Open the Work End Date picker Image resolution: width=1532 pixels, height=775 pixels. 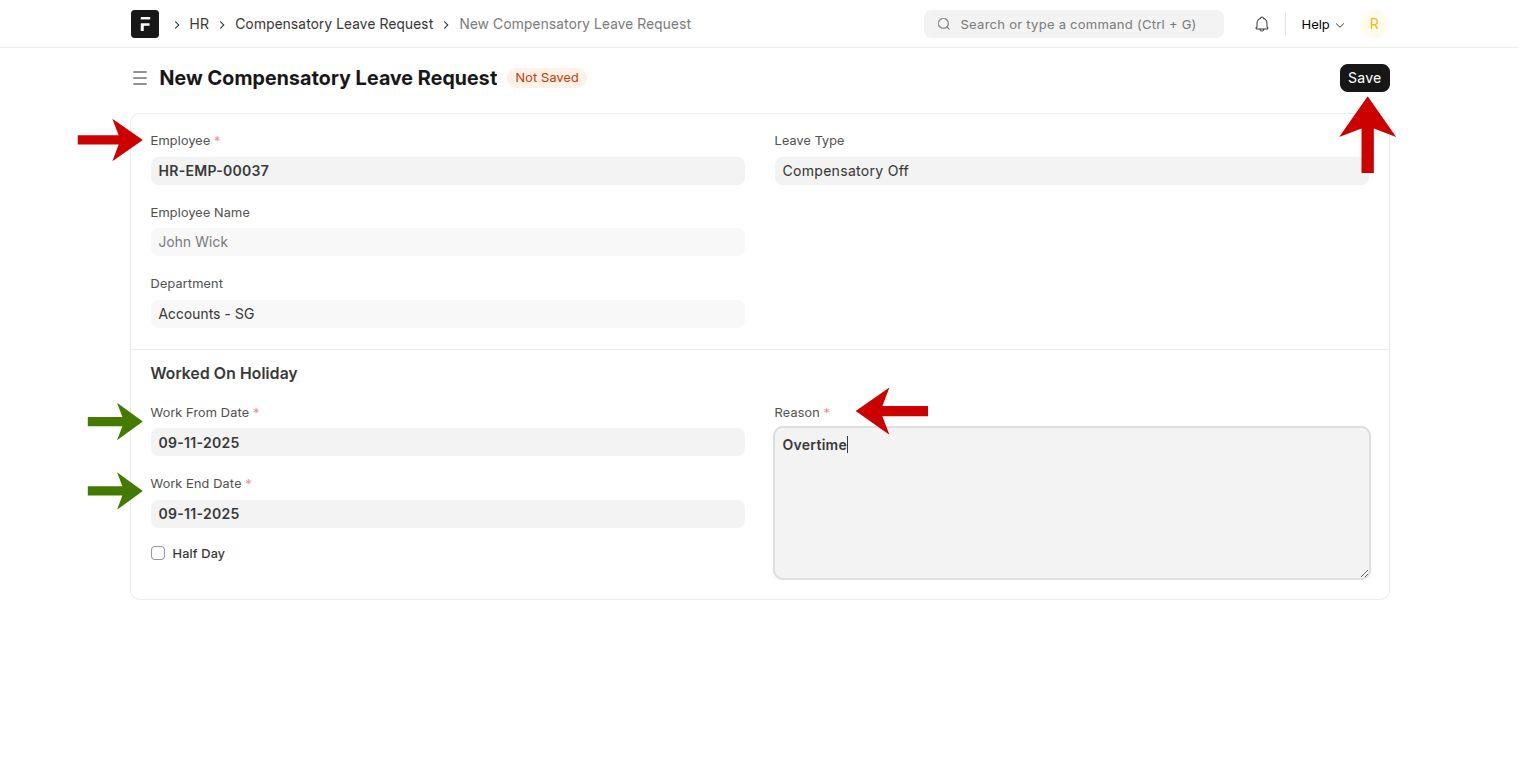click(448, 514)
